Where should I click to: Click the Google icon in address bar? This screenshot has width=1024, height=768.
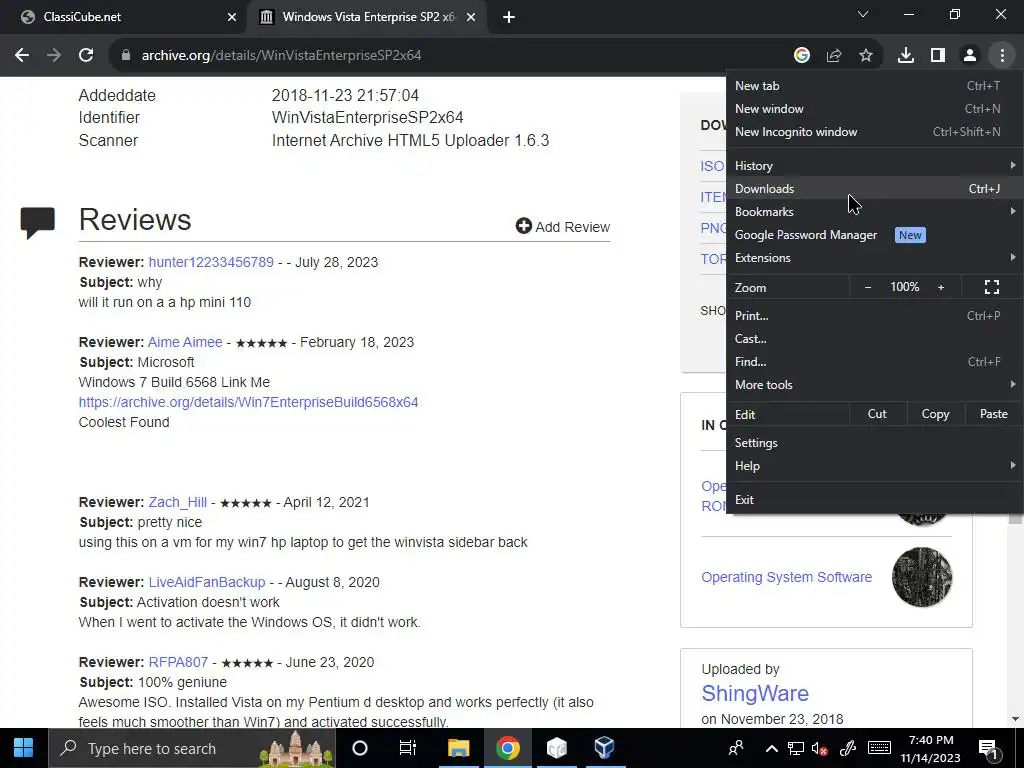click(802, 56)
